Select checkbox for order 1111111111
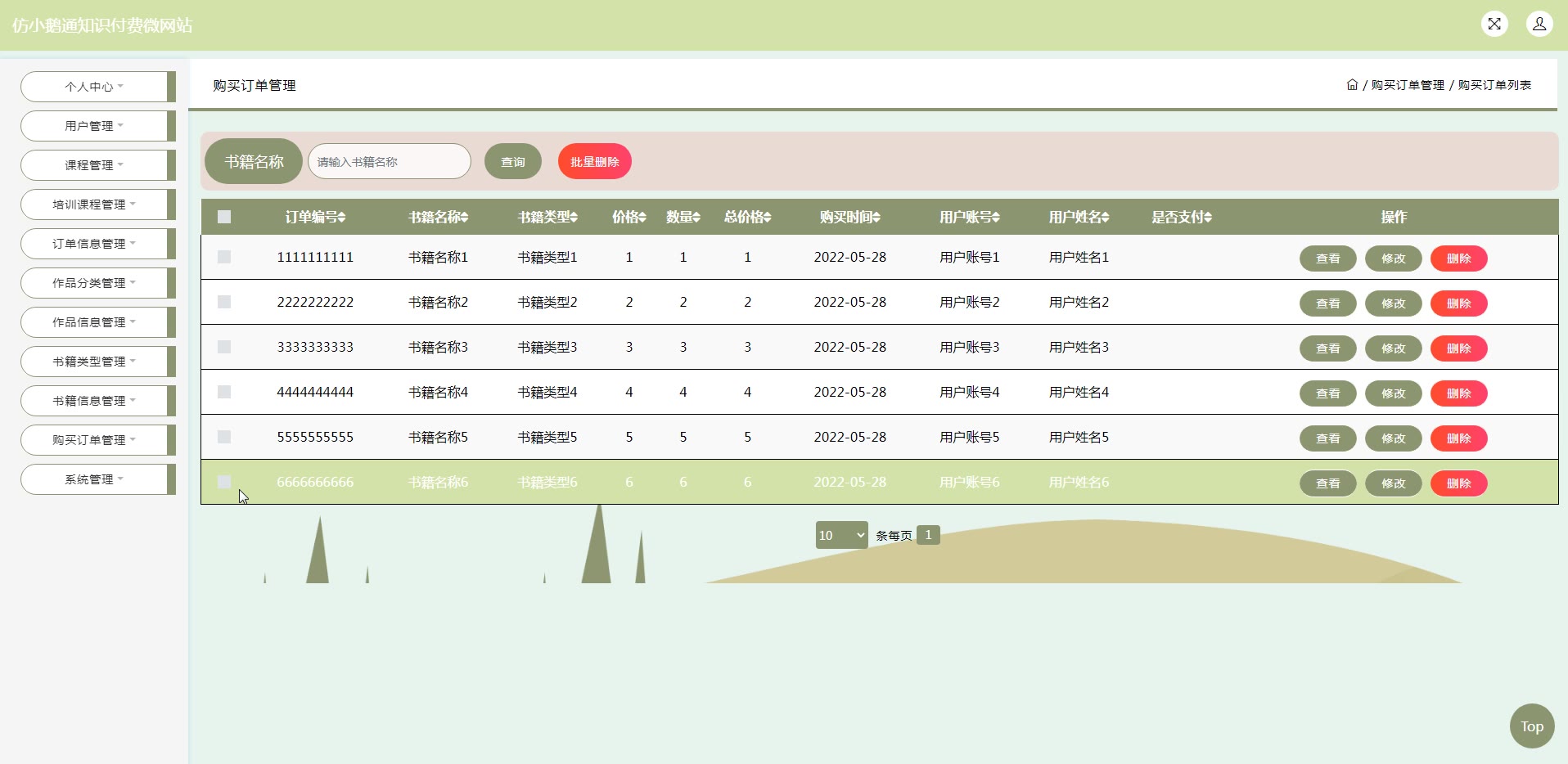 coord(224,257)
